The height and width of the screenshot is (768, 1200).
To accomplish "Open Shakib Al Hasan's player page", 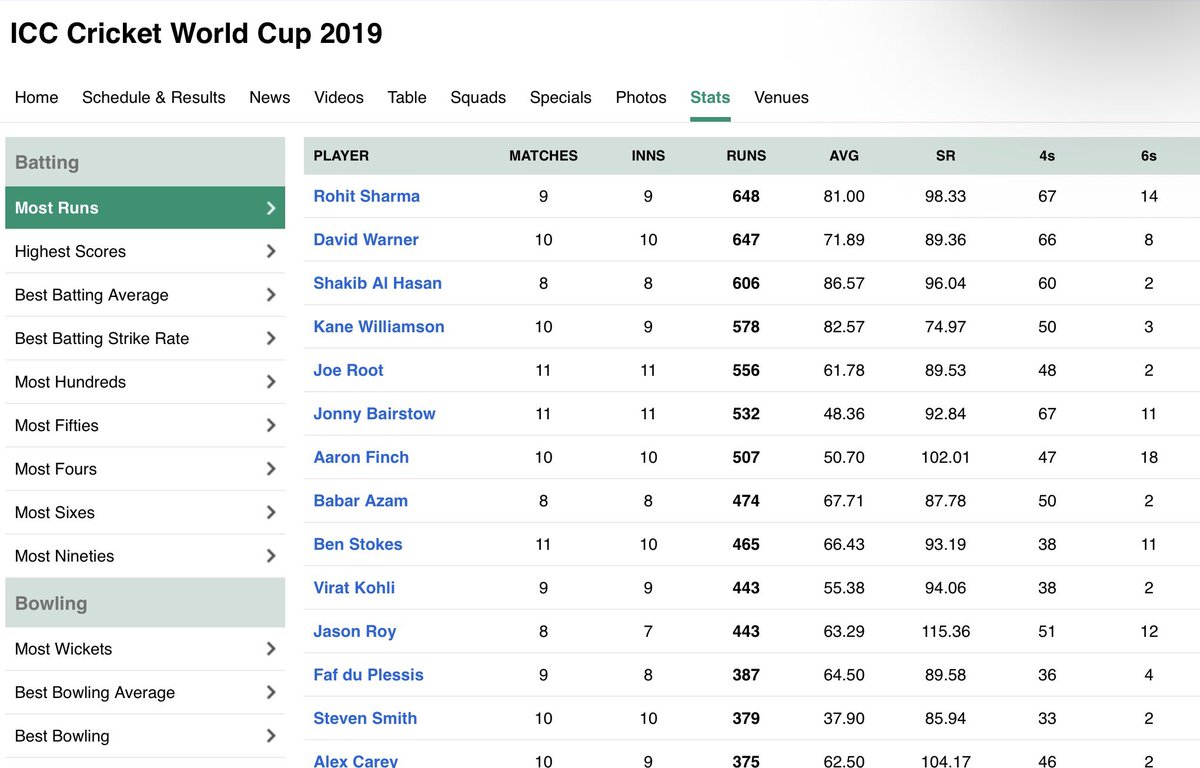I will point(378,283).
